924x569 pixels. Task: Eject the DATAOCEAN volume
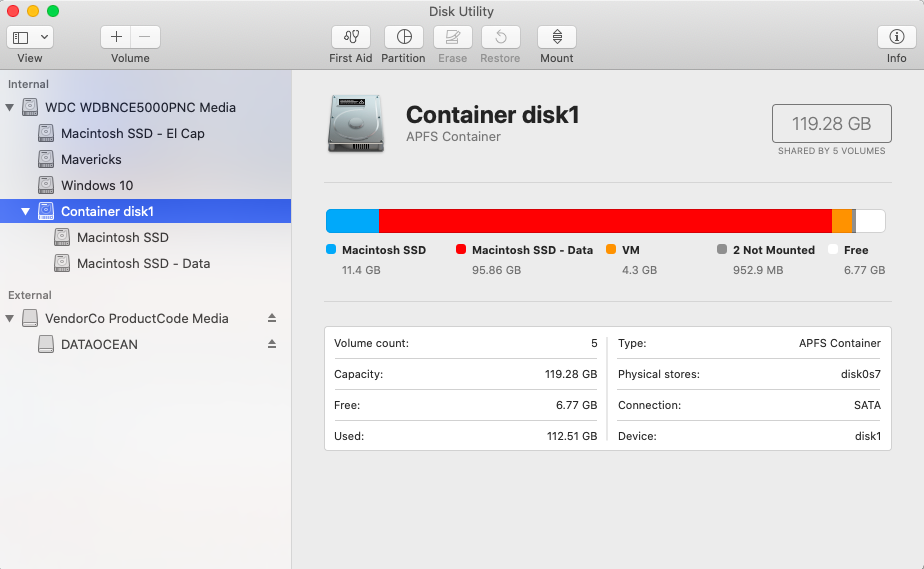pyautogui.click(x=272, y=344)
